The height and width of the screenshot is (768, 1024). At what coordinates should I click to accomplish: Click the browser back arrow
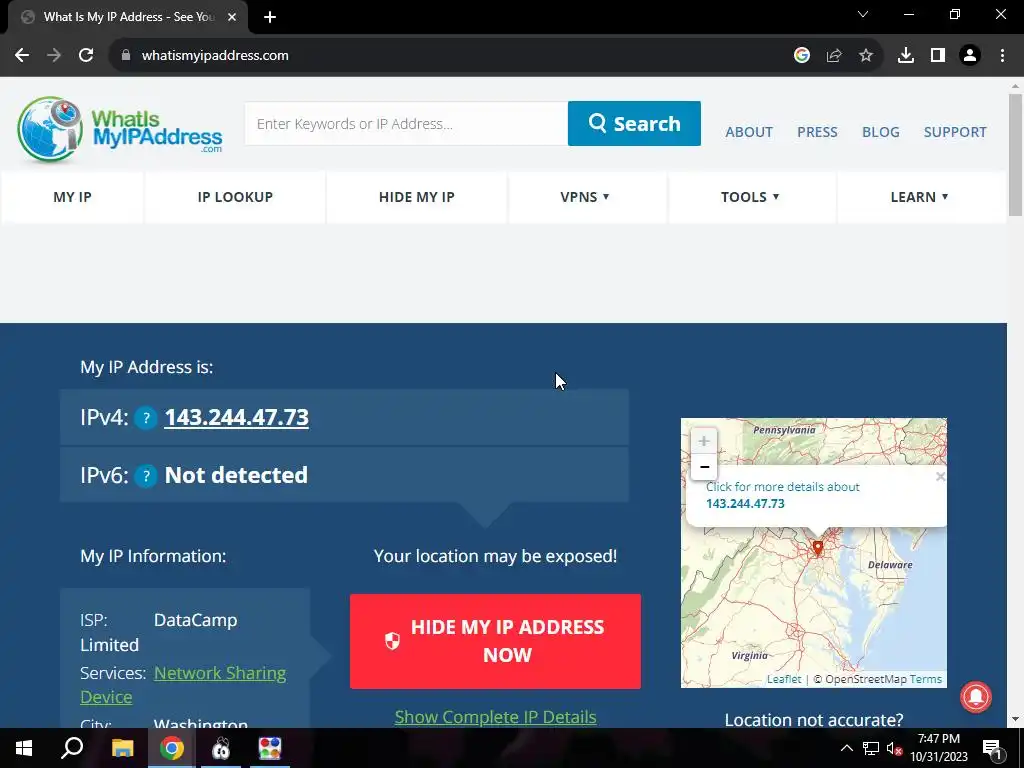(22, 56)
